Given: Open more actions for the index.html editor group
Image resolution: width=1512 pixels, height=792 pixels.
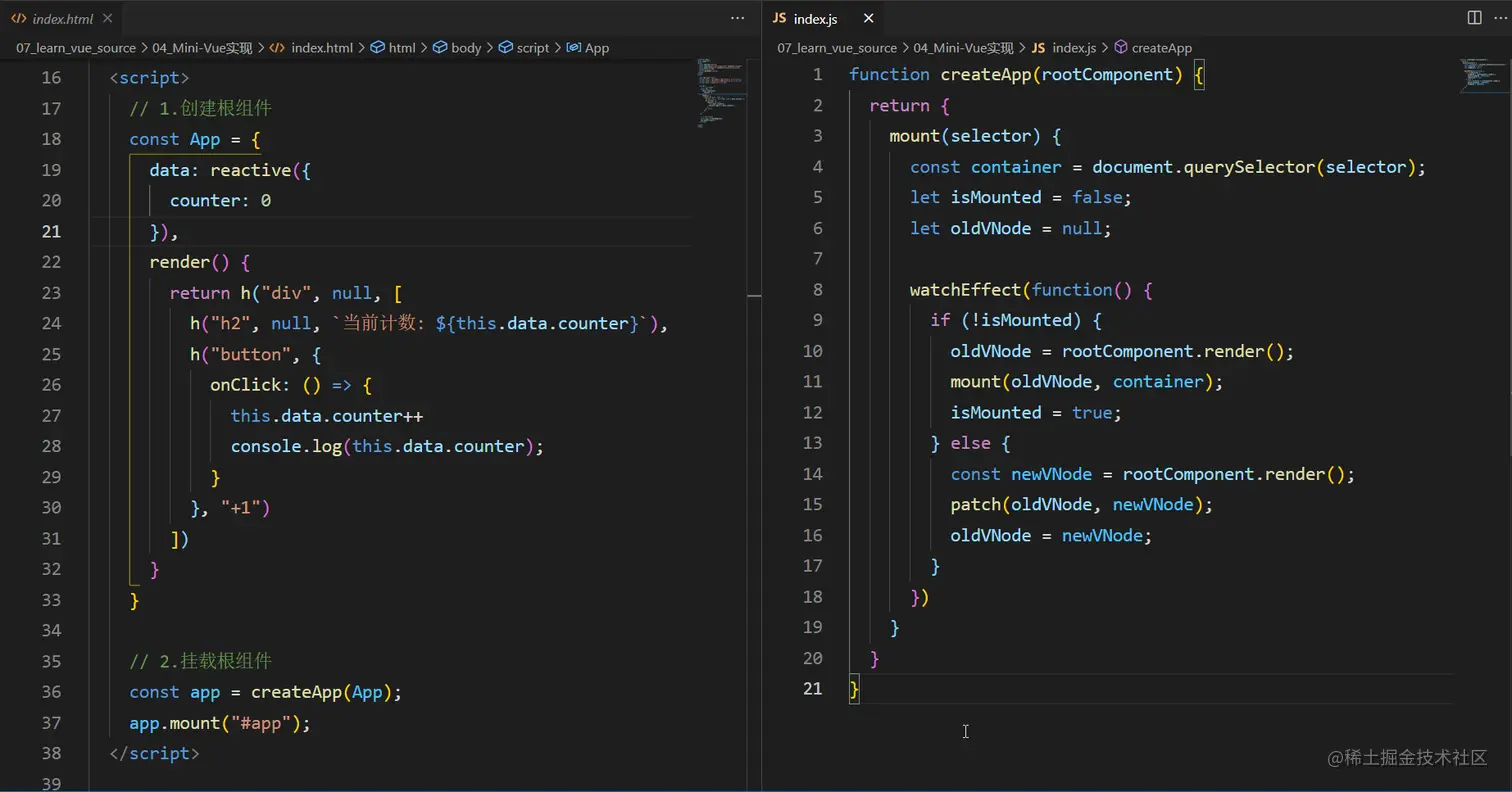Looking at the screenshot, I should click(738, 18).
